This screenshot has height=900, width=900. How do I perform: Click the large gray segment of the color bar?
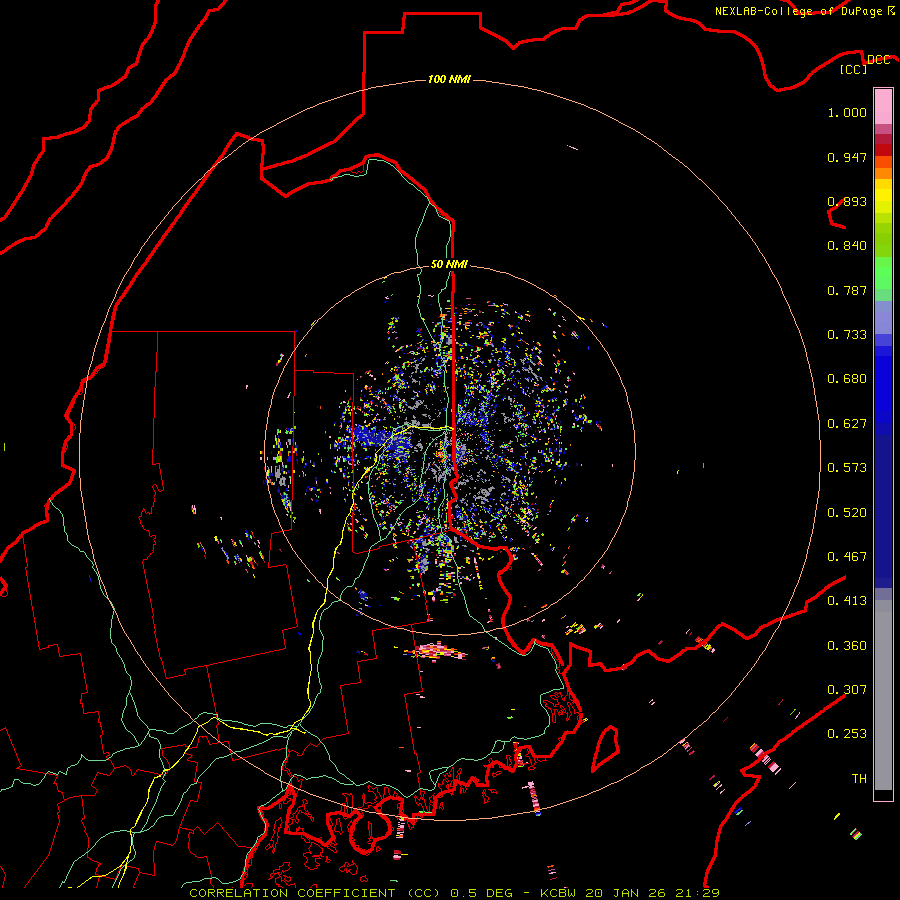click(883, 695)
